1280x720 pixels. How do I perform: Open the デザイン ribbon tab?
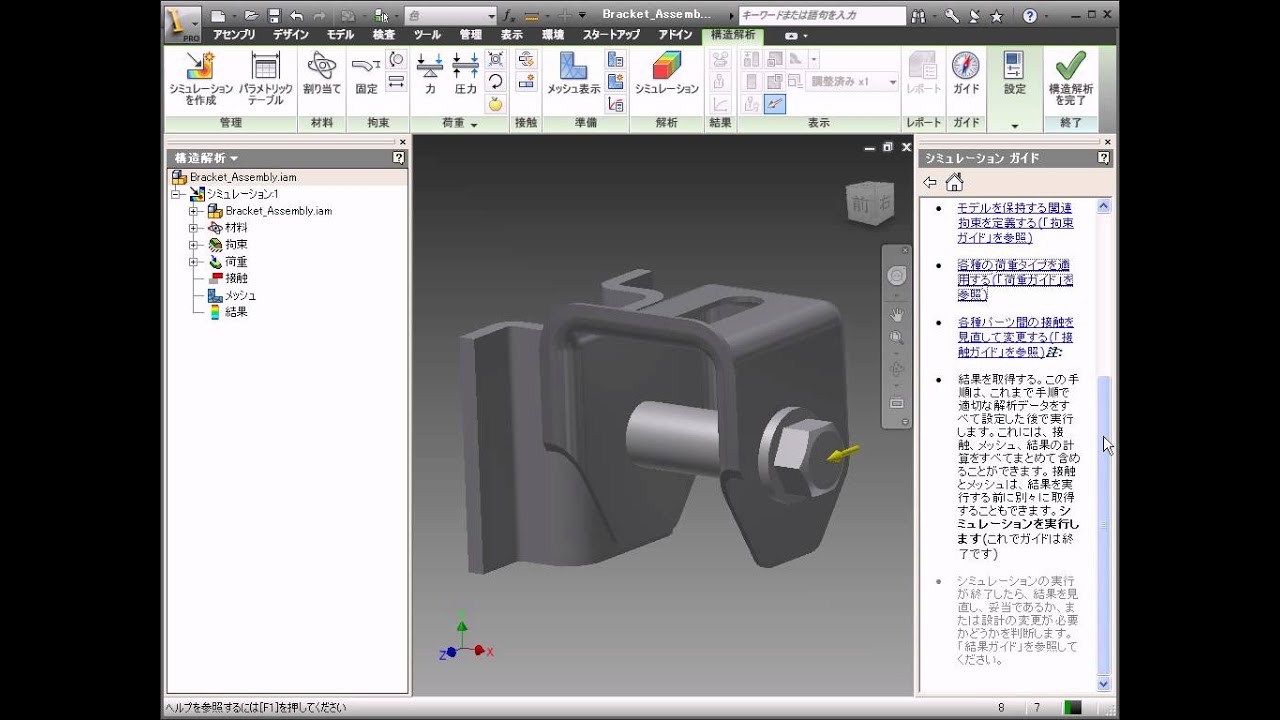pos(291,34)
